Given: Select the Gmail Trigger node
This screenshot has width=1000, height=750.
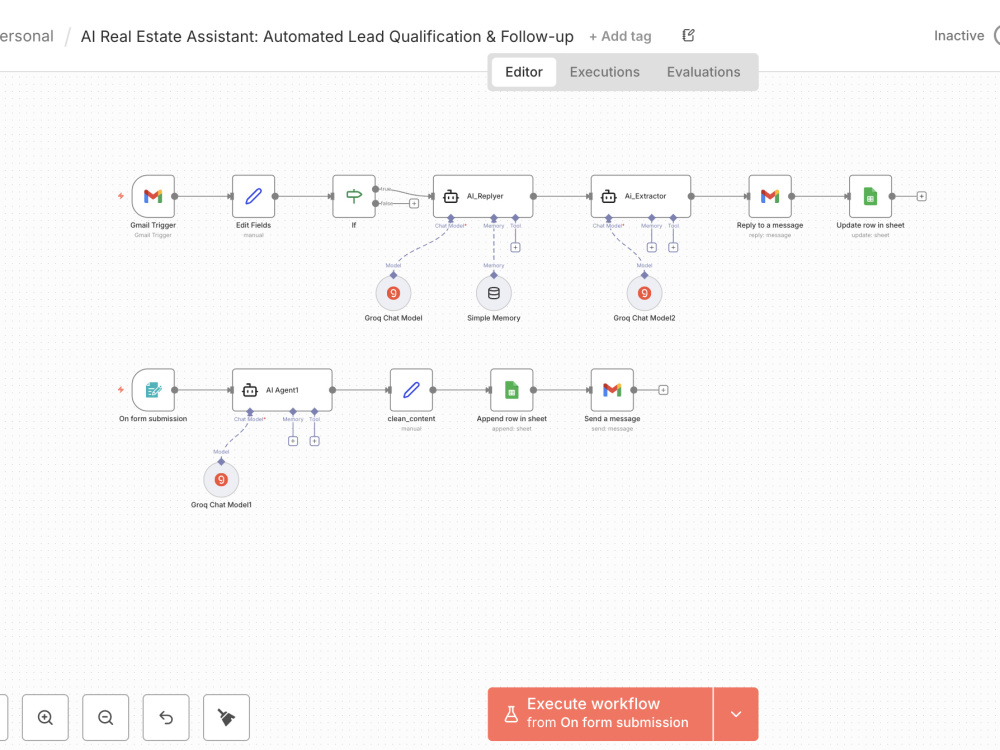Looking at the screenshot, I should [x=153, y=196].
